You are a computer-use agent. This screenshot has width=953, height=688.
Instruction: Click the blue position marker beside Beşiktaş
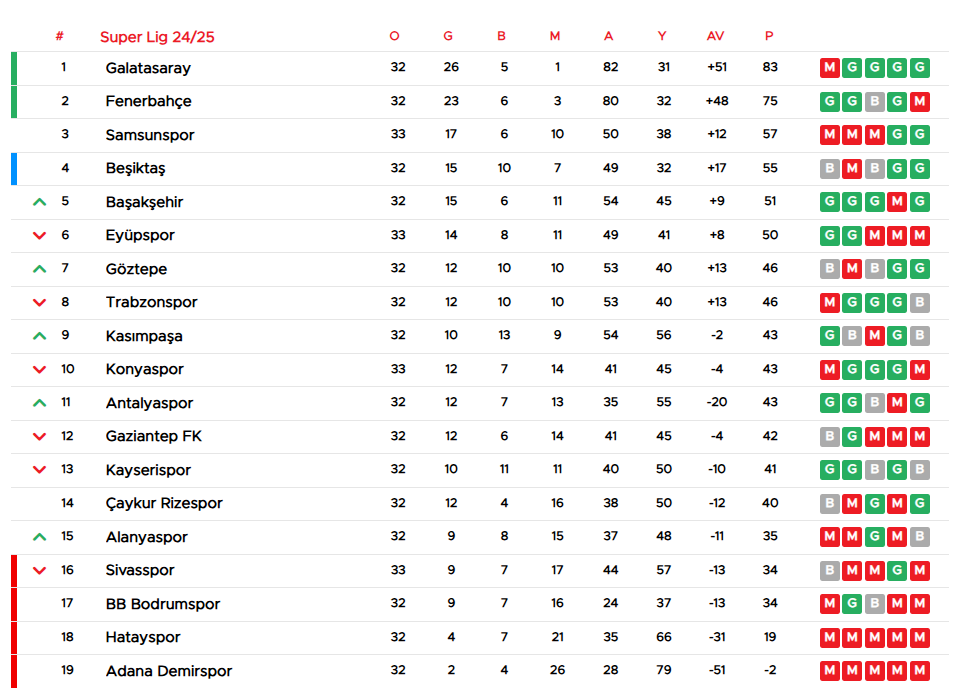(14, 168)
